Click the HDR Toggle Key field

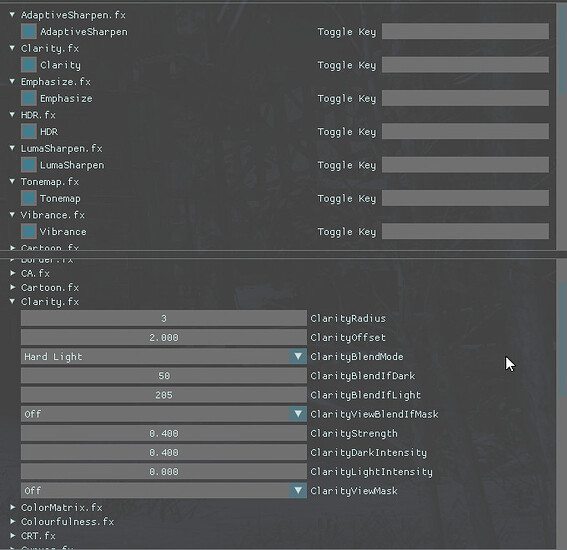[x=465, y=131]
